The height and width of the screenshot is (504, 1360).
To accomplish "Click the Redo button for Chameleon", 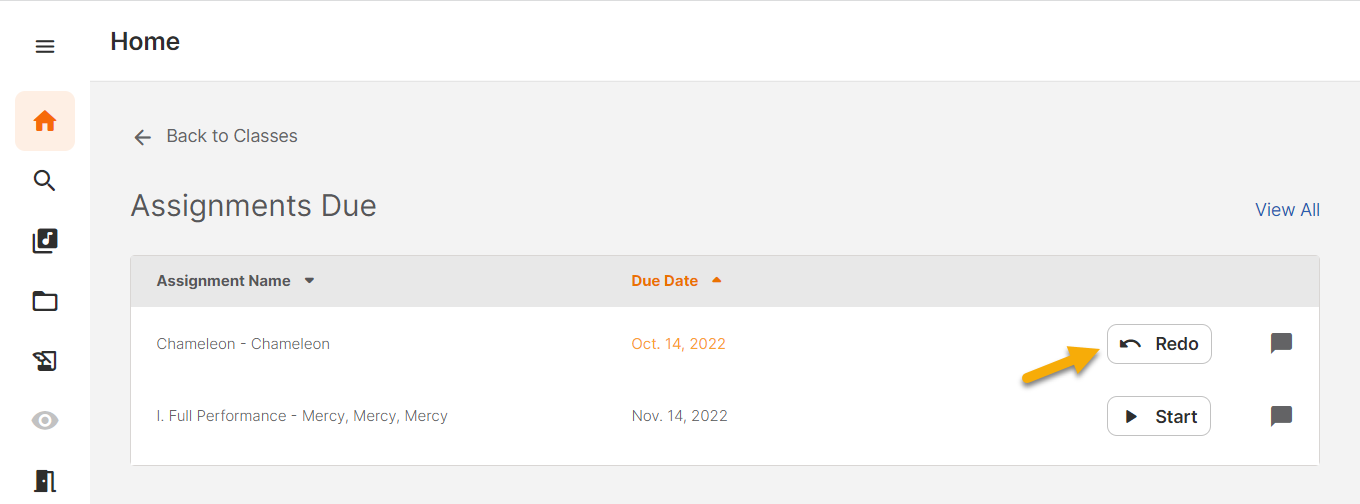I will (1159, 344).
